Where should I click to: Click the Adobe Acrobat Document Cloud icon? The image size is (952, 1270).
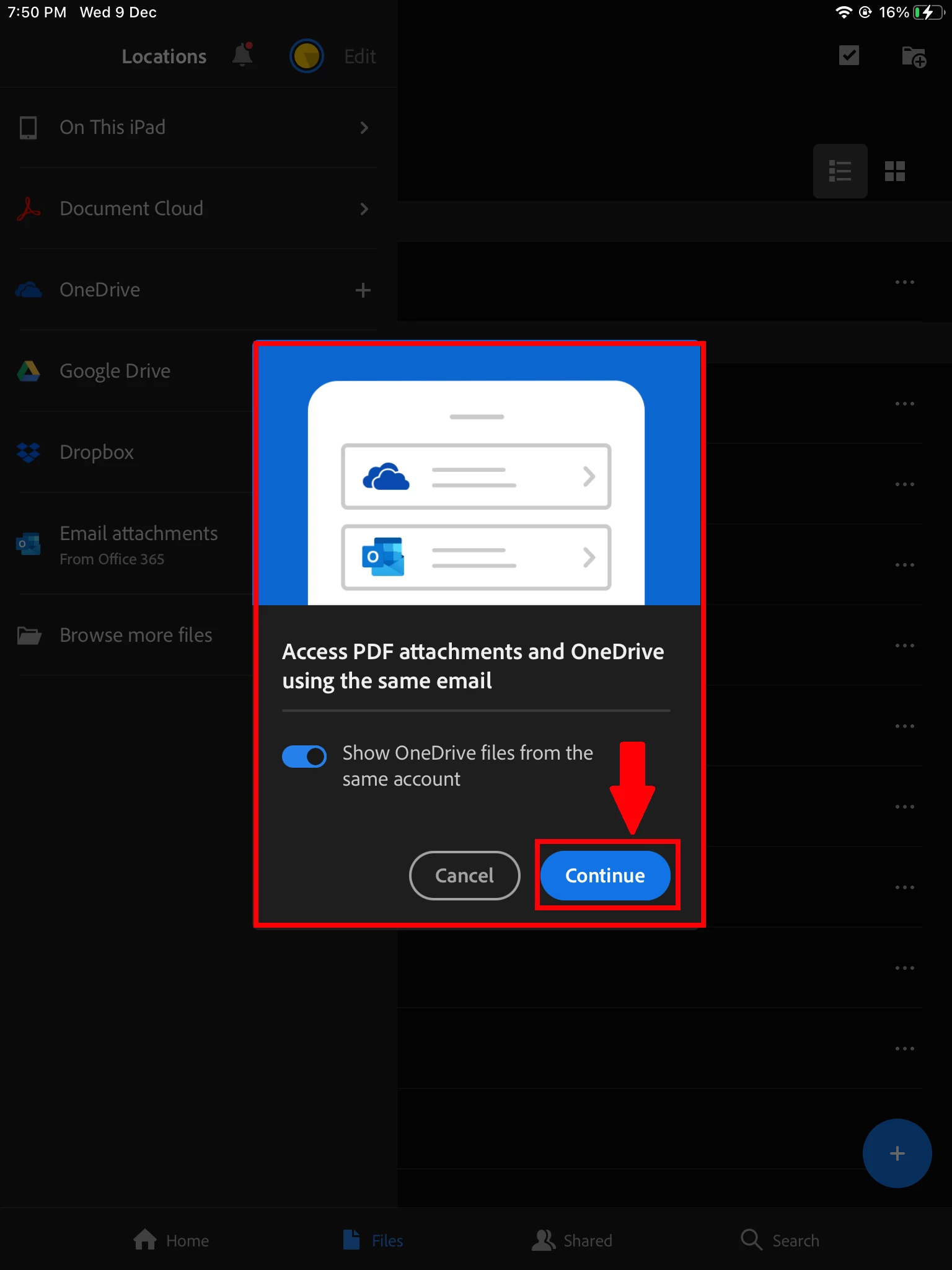(29, 209)
